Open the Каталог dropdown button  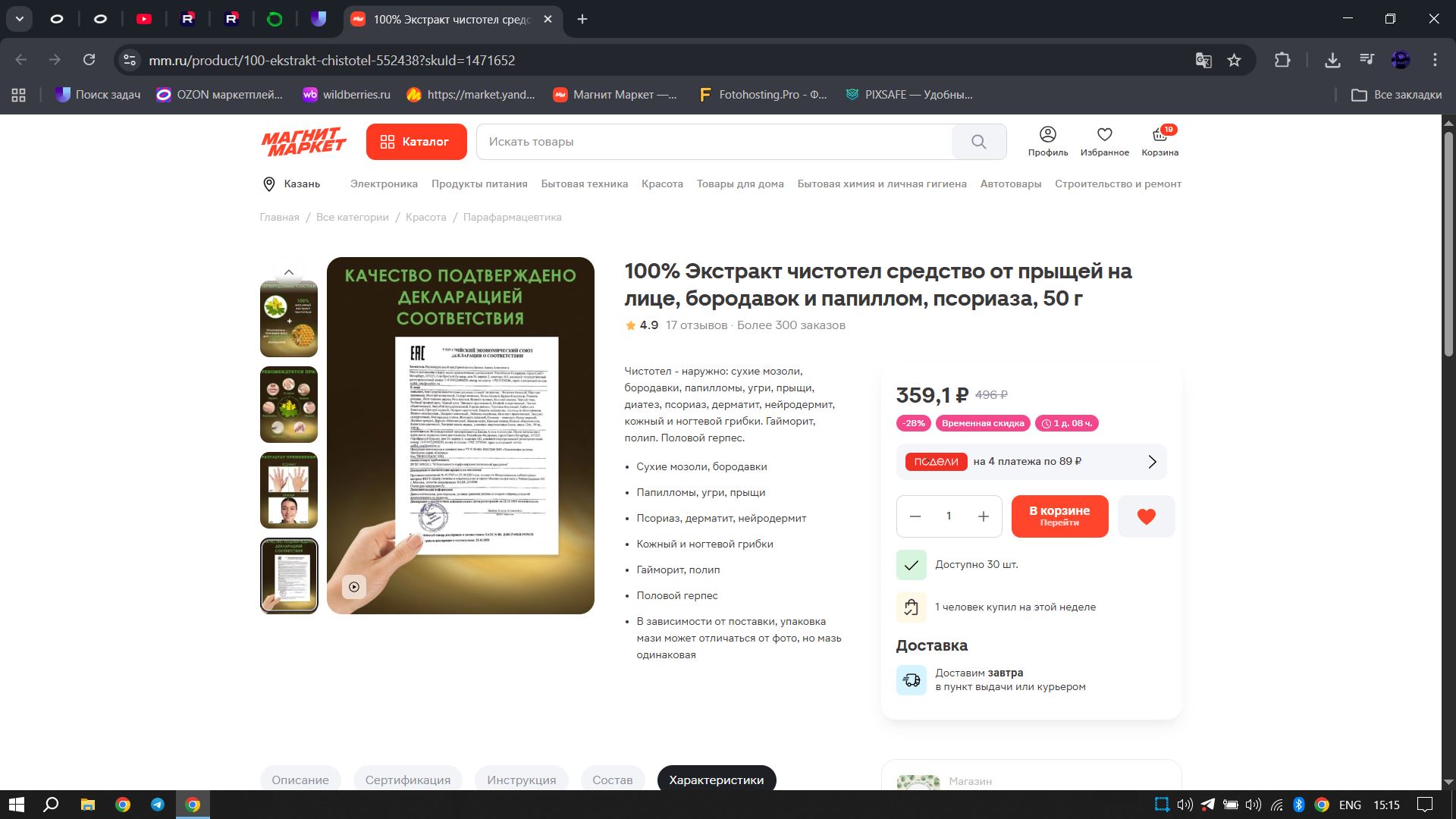coord(416,142)
